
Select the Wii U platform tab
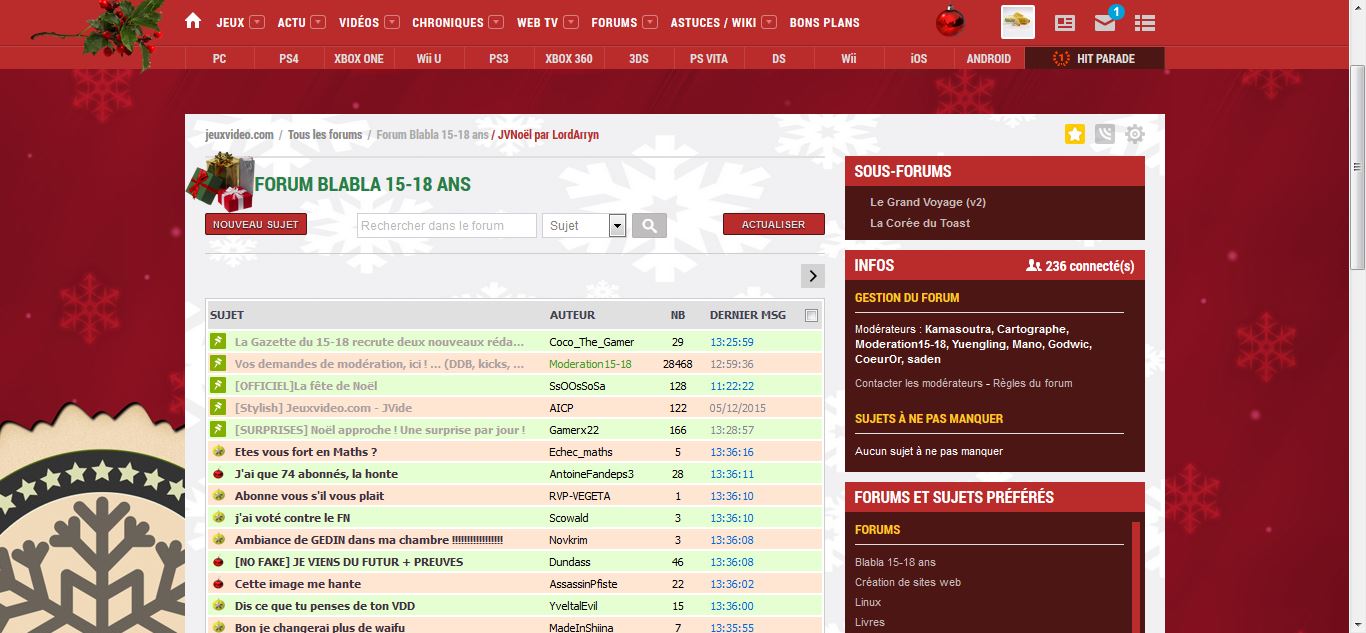pos(429,58)
